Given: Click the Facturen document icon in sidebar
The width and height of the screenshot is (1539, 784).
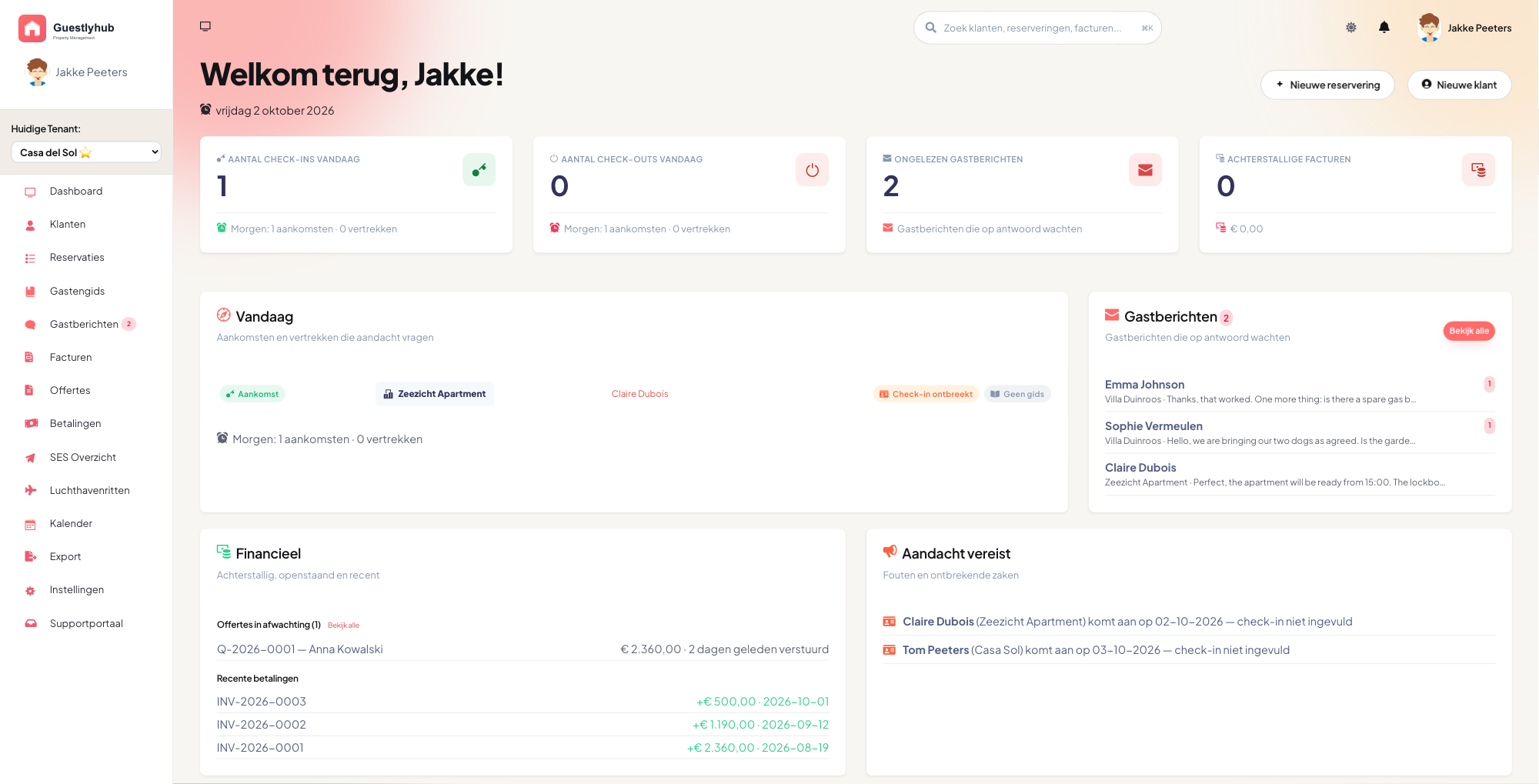Looking at the screenshot, I should pos(30,358).
